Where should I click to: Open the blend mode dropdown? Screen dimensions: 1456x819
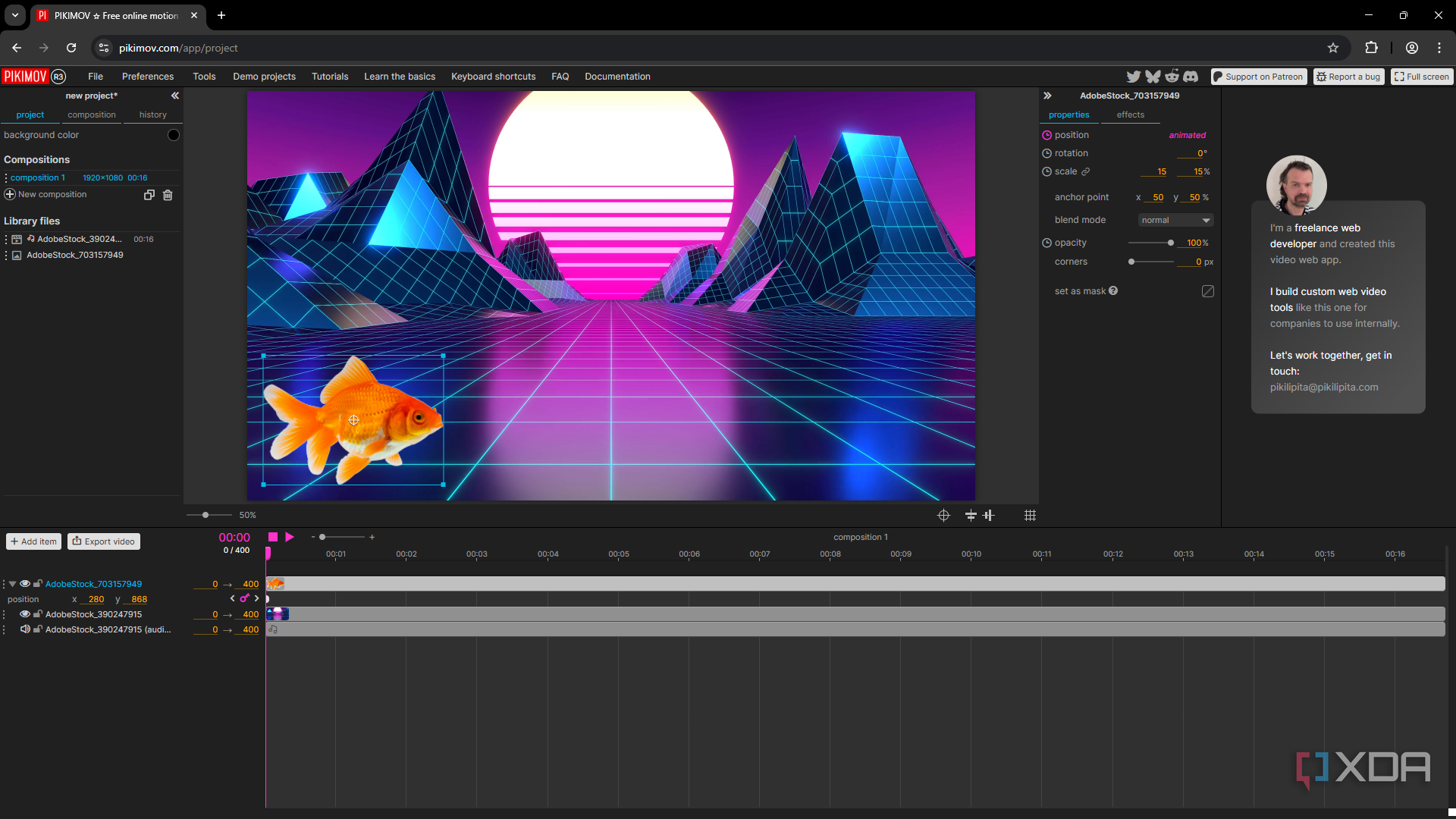tap(1175, 220)
